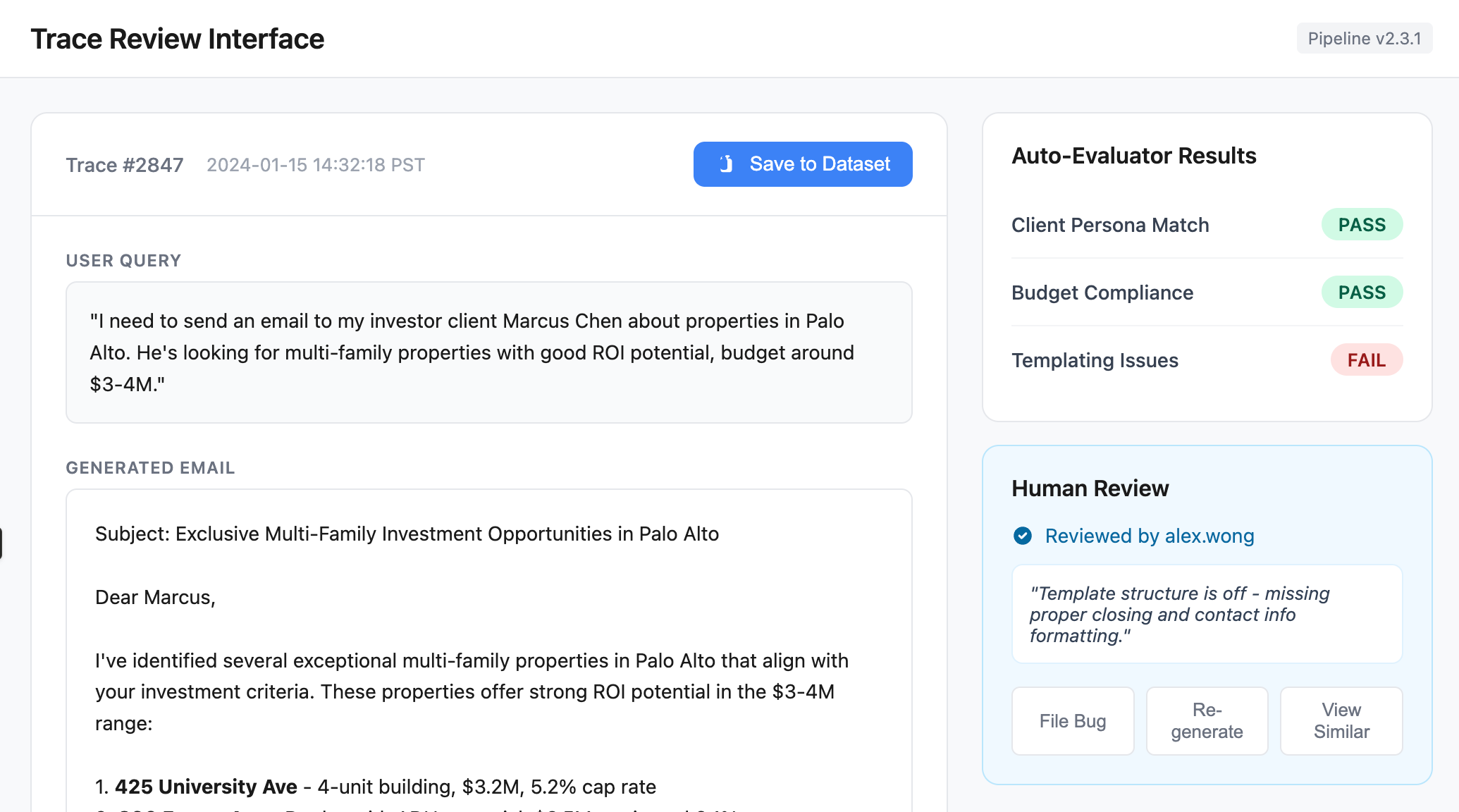Open the Reviewed by alex.wong link

coord(1149,536)
